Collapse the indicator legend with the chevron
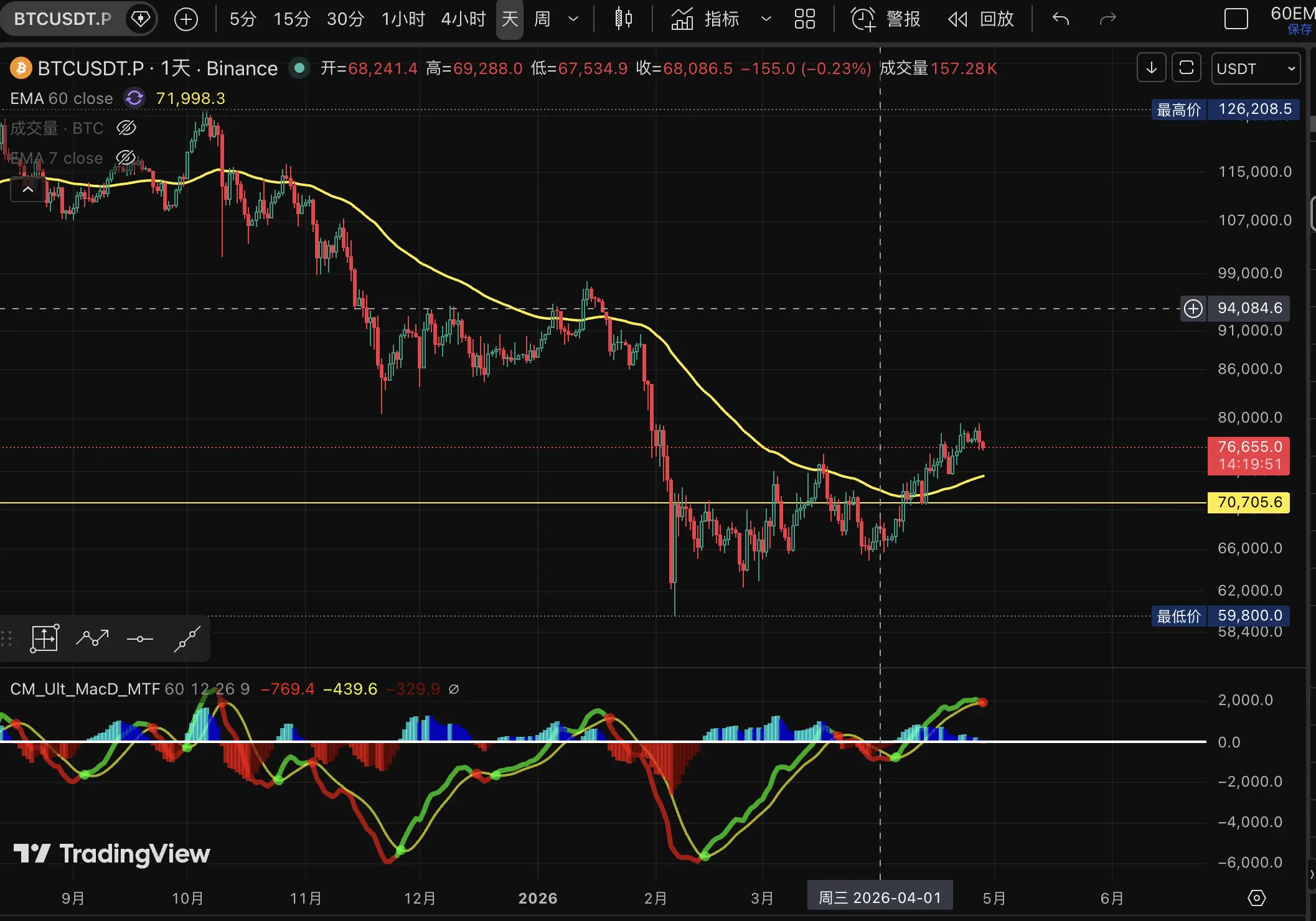1316x921 pixels. [28, 189]
